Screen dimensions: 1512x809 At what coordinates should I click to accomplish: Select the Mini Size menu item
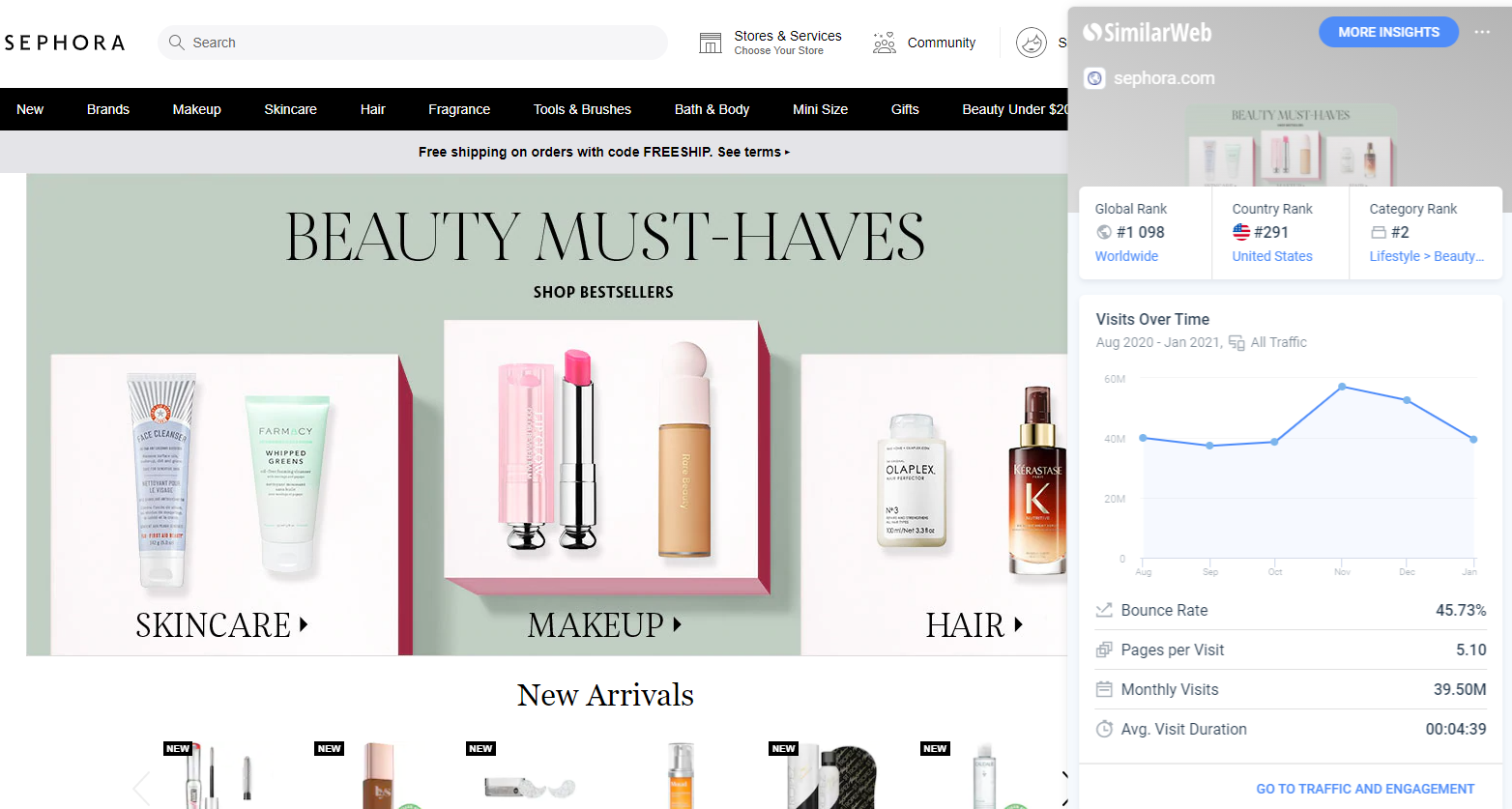click(820, 109)
